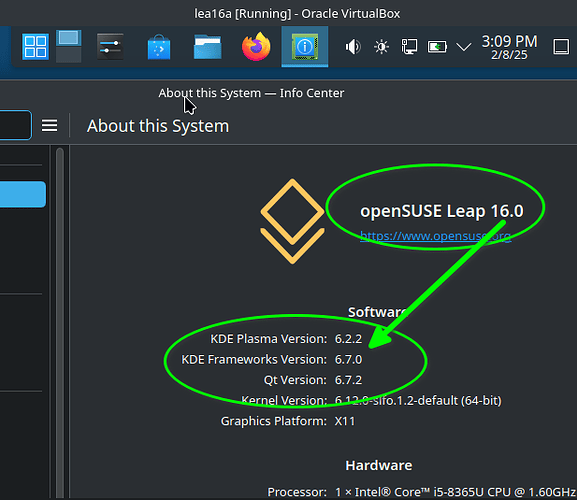Open the brightness and color tray icon
The width and height of the screenshot is (577, 500).
point(381,47)
